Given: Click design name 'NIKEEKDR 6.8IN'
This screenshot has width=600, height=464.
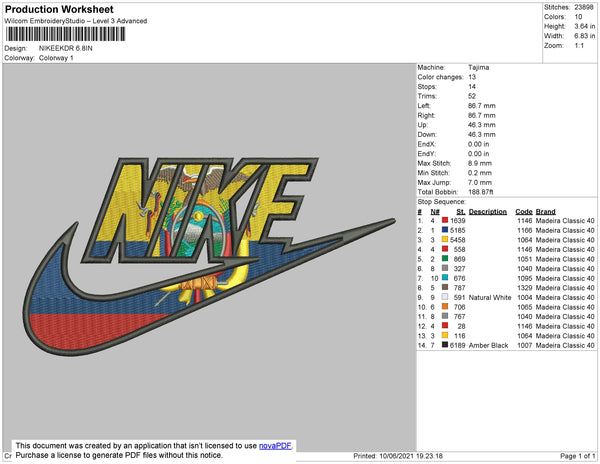Looking at the screenshot, I should pyautogui.click(x=65, y=49).
